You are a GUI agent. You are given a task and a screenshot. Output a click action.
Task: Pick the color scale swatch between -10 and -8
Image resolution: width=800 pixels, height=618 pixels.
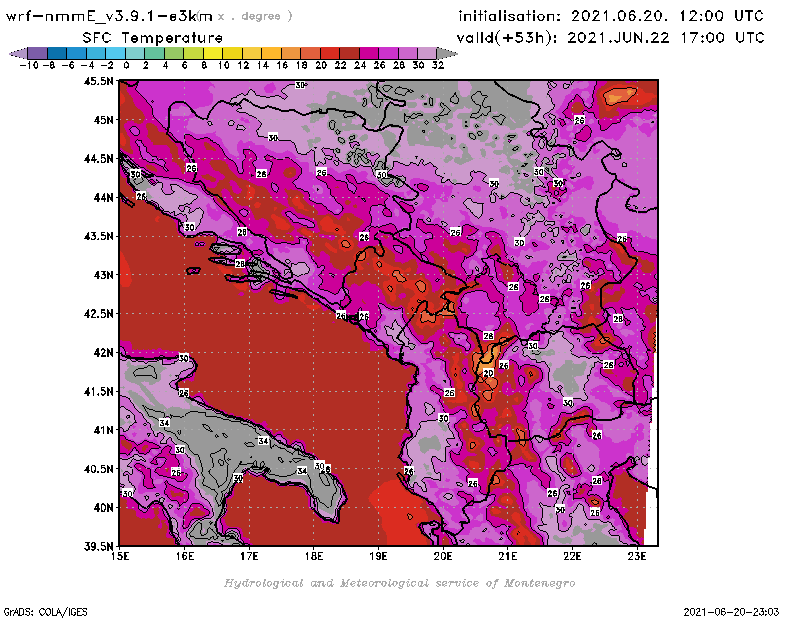[38, 53]
